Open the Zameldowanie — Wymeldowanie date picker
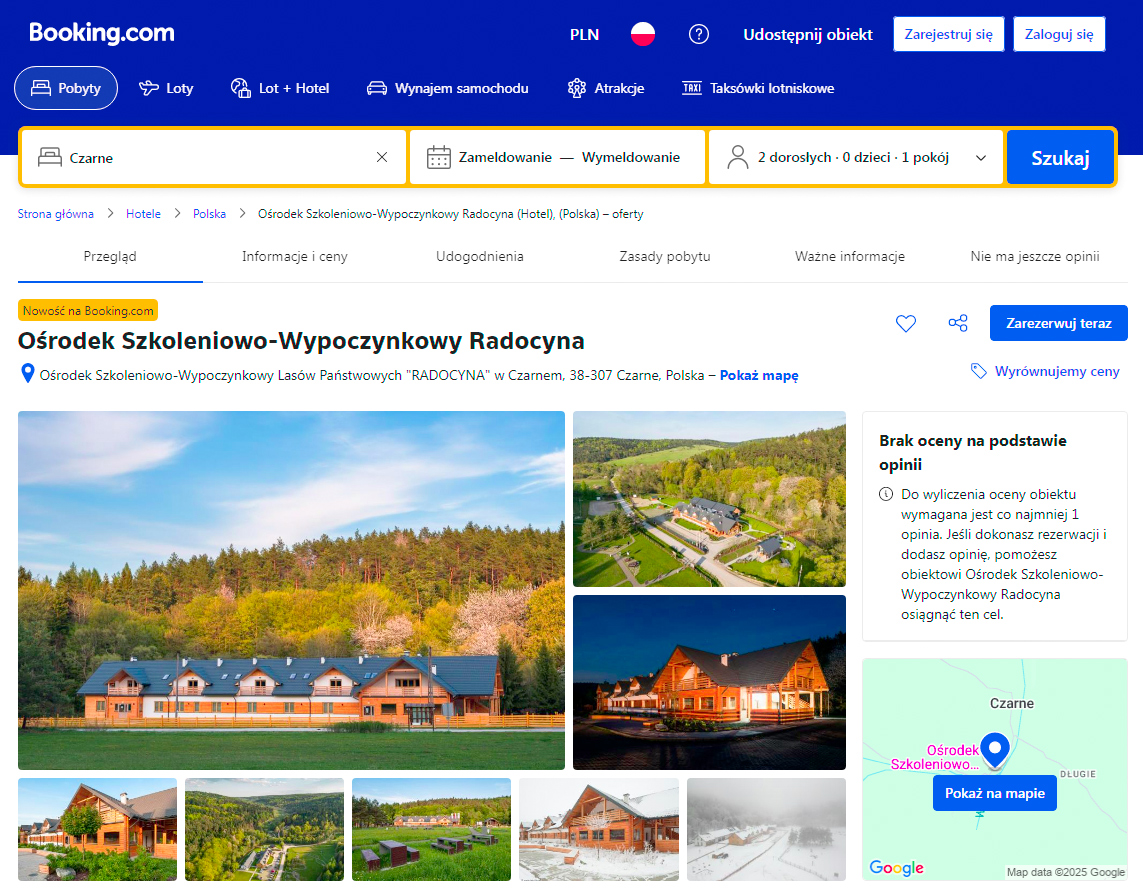The height and width of the screenshot is (893, 1143). coord(569,157)
